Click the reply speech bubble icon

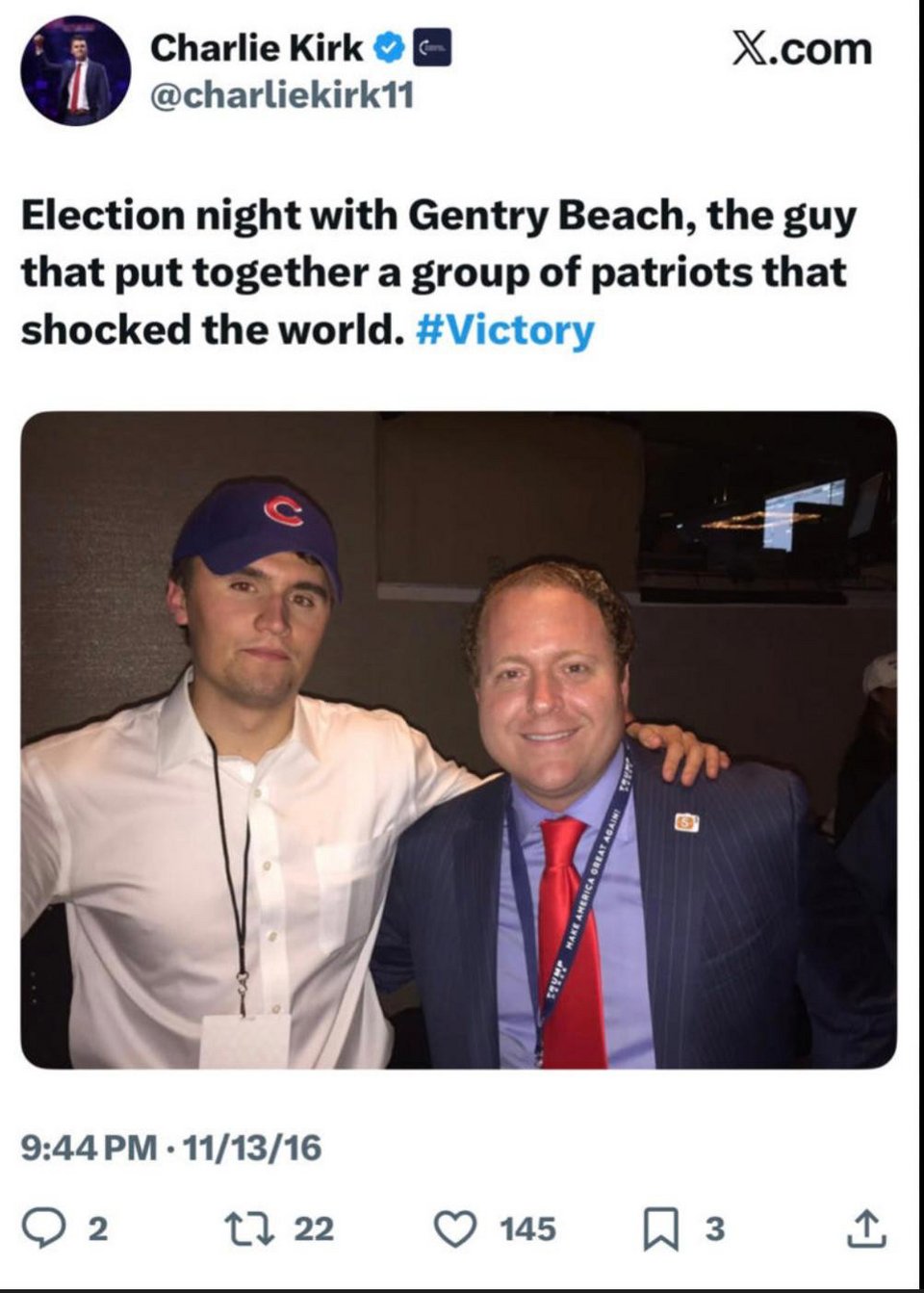pyautogui.click(x=43, y=1228)
